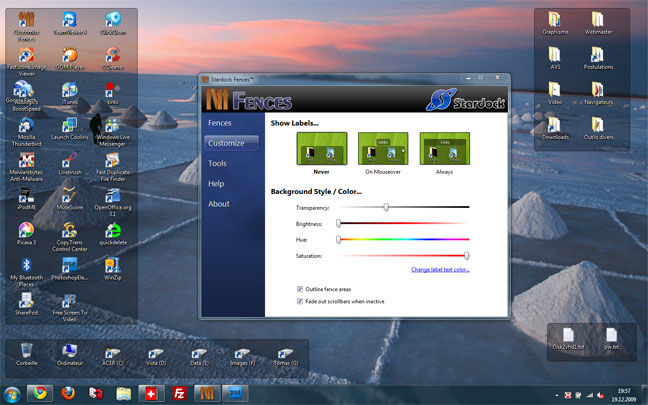Screen dimensions: 648x405
Task: Select the Outils divers folder
Action: (x=598, y=129)
